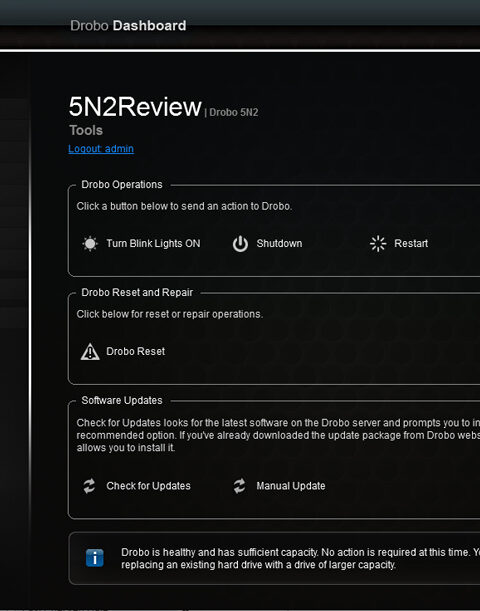Click the 'Check for Updates looks for' description
Image resolution: width=480 pixels, height=611 pixels.
(278, 435)
